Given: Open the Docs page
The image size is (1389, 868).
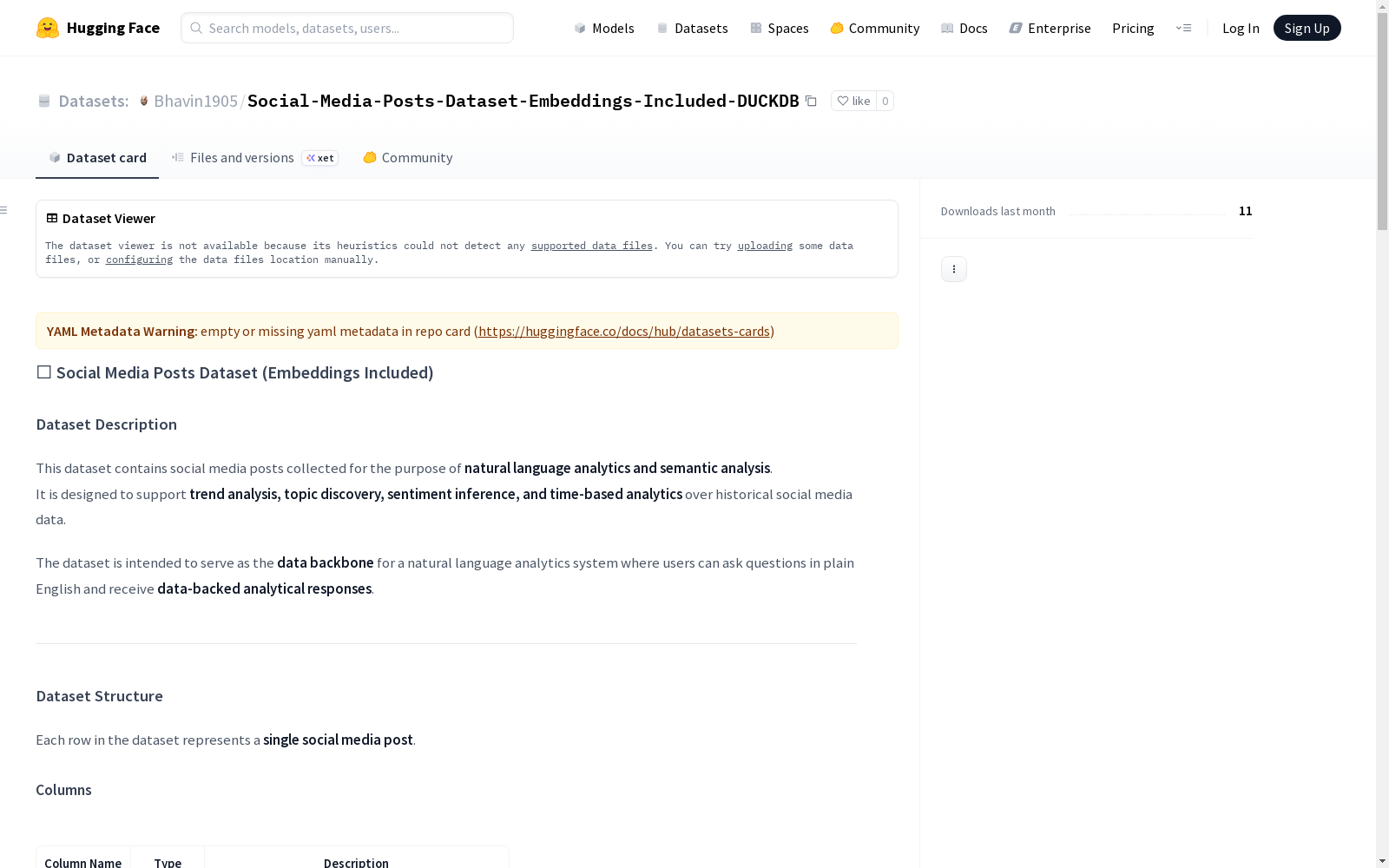Looking at the screenshot, I should [x=964, y=28].
